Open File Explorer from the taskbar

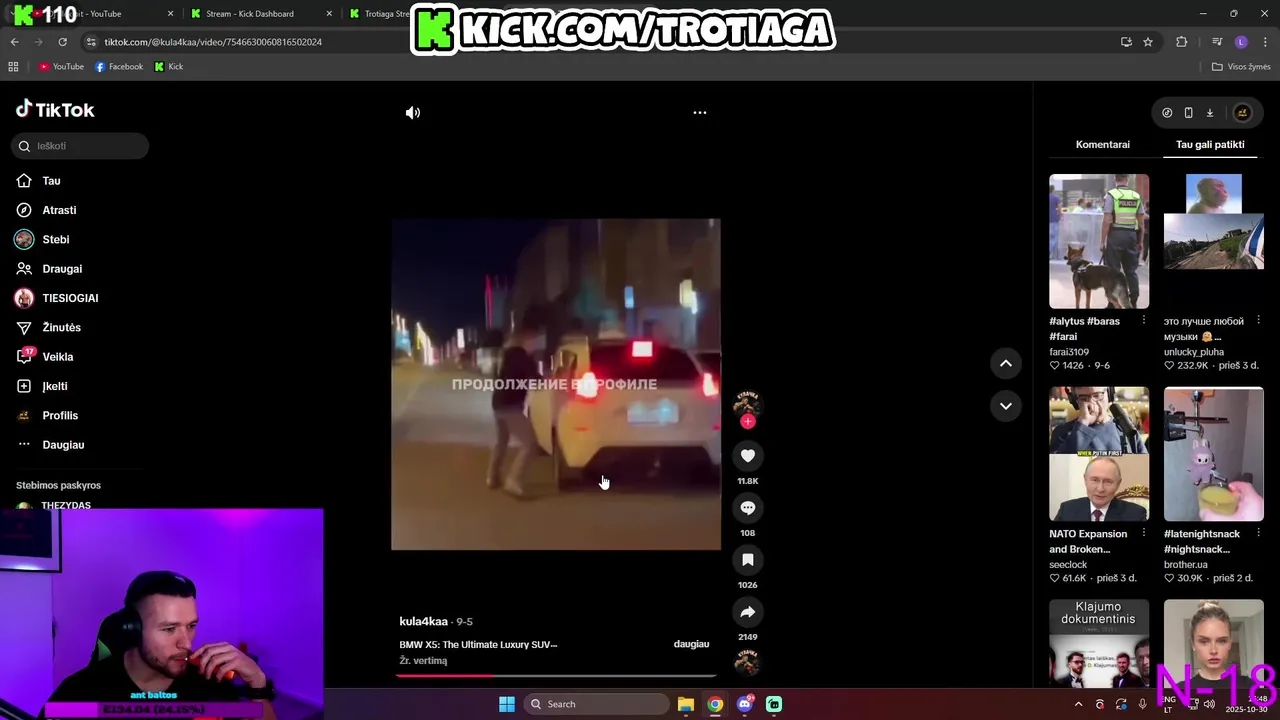pyautogui.click(x=686, y=704)
